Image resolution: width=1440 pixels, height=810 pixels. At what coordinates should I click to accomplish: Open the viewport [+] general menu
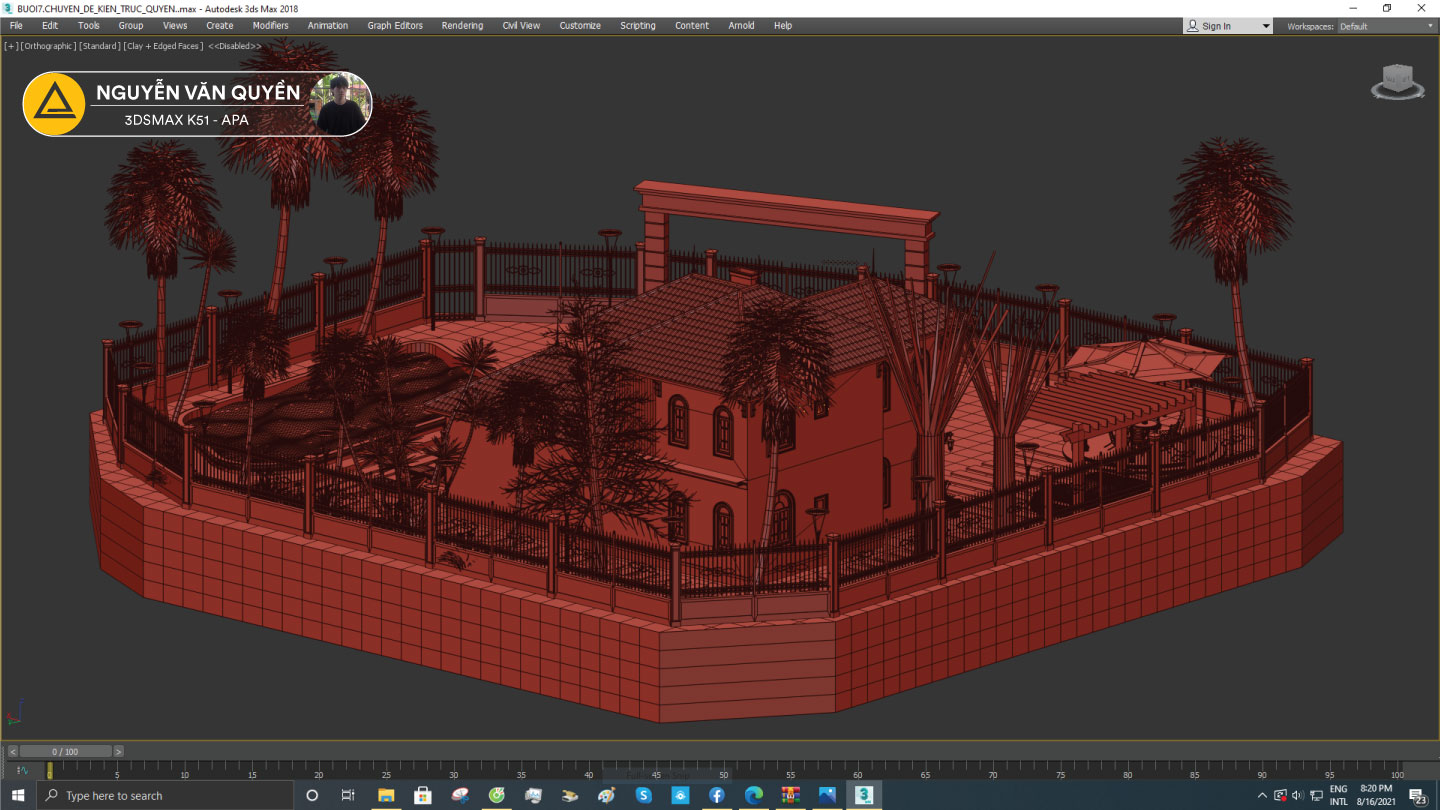tap(11, 46)
